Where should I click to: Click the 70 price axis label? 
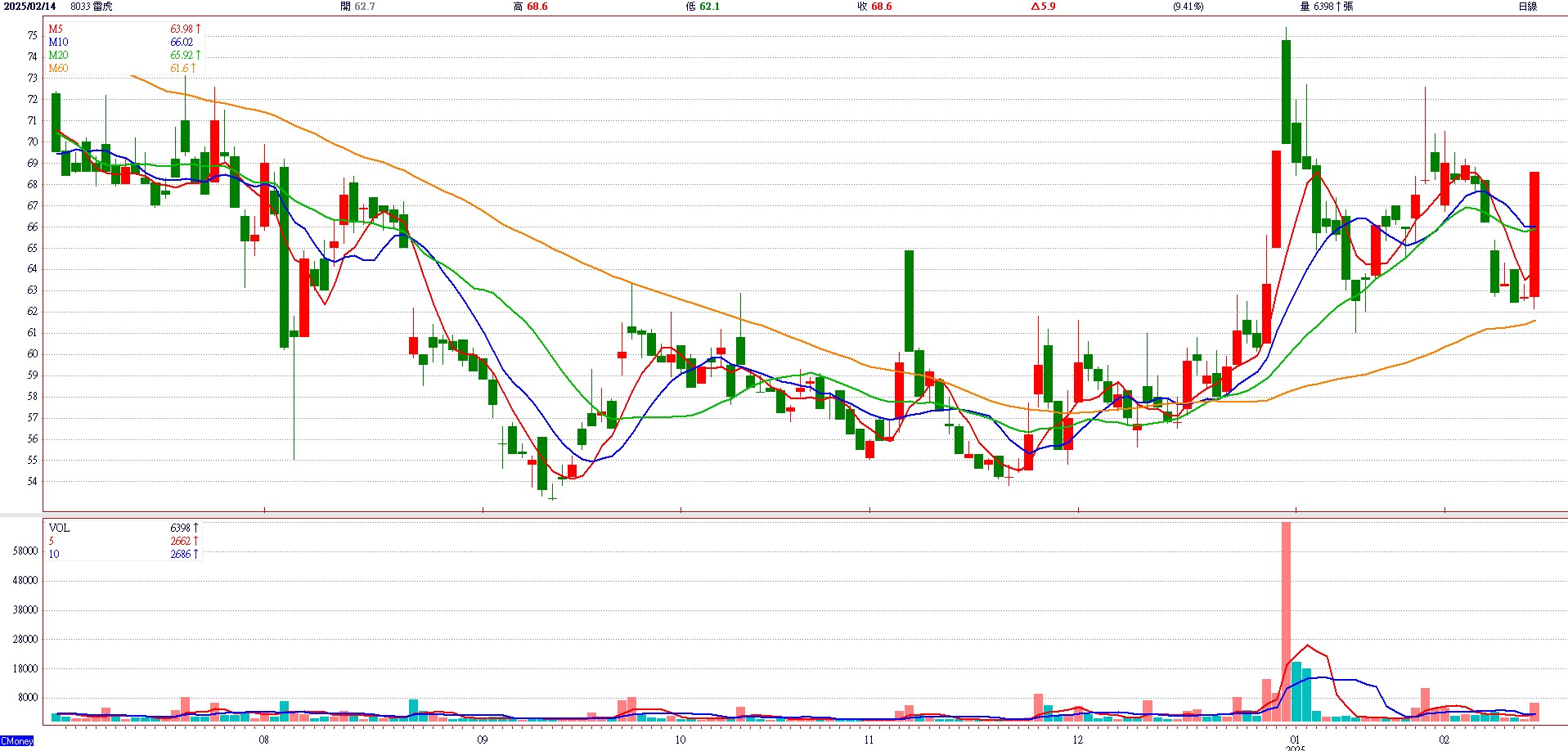32,142
